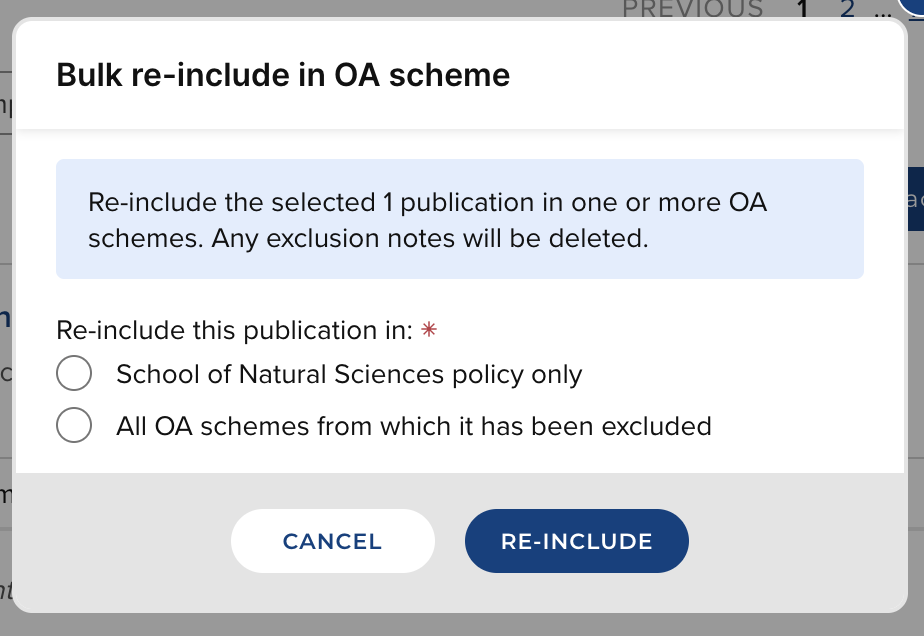Click the red required asterisk icon
The width and height of the screenshot is (924, 636).
coord(428,331)
